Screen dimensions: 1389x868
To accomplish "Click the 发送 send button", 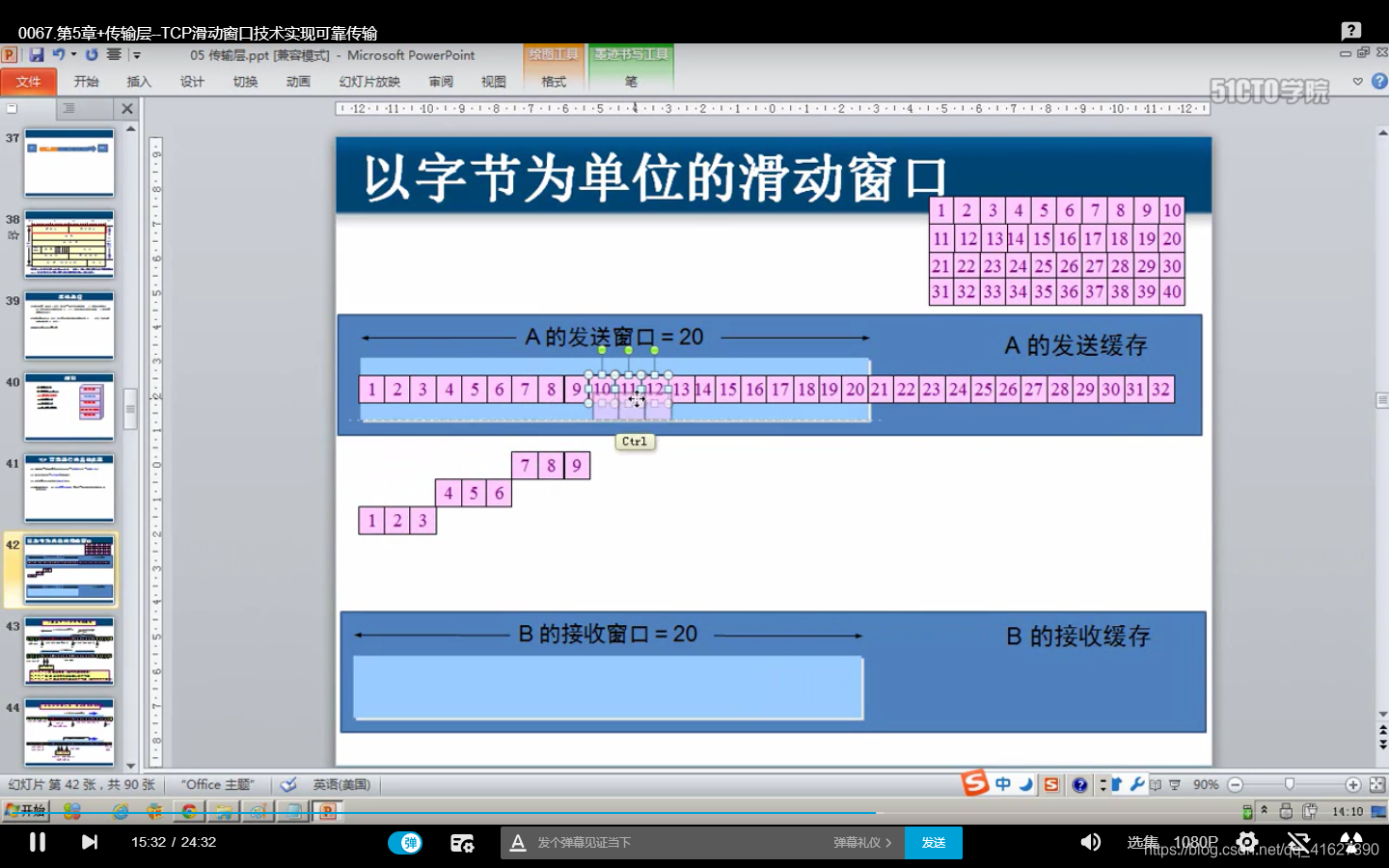I will 934,843.
